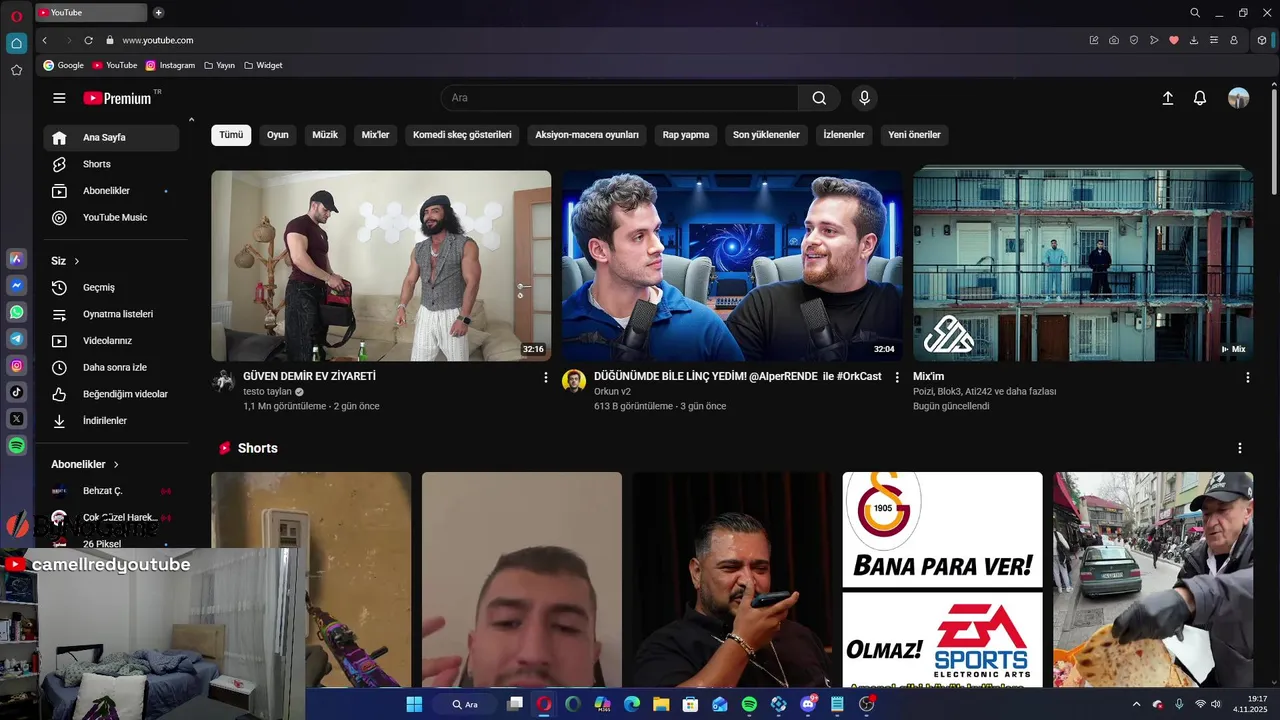This screenshot has height=720, width=1280.
Task: Expand the Siz section chevron
Action: (76, 261)
